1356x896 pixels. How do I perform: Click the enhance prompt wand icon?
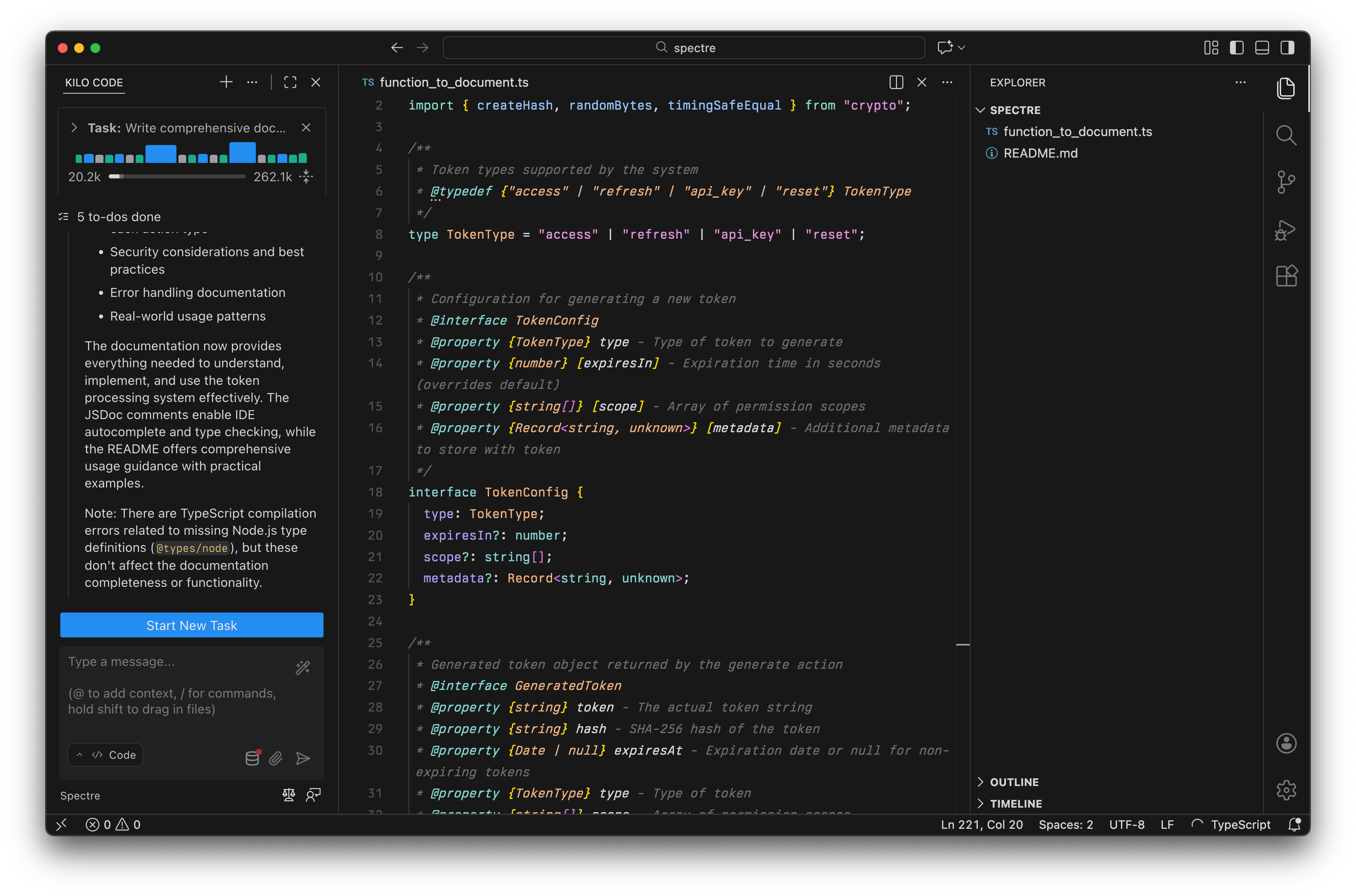[302, 667]
